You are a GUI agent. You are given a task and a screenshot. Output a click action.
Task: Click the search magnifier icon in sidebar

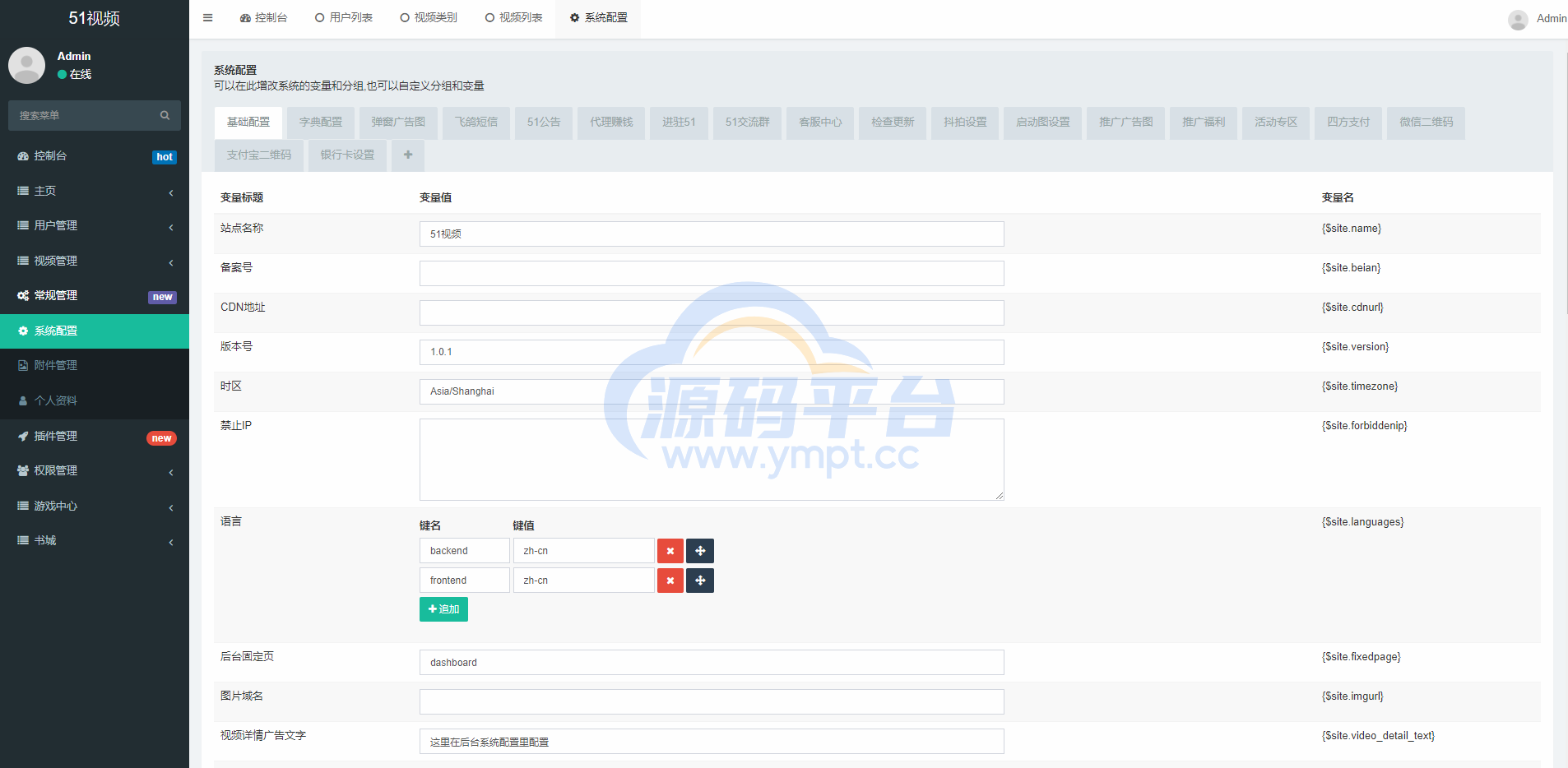pyautogui.click(x=165, y=115)
